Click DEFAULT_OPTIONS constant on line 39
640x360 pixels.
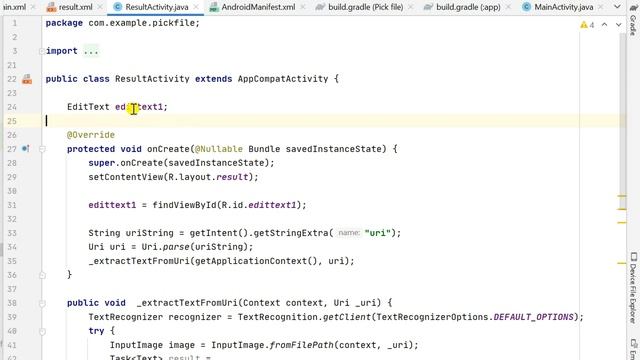coord(534,317)
